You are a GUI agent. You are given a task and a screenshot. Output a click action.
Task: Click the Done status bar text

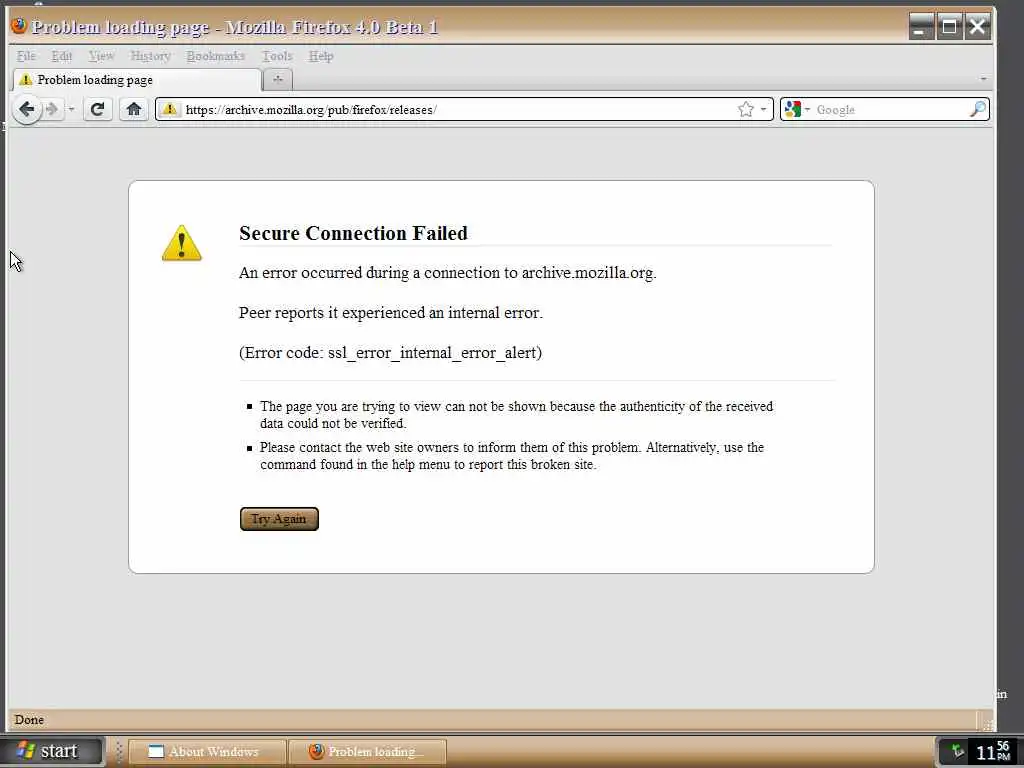pos(29,720)
